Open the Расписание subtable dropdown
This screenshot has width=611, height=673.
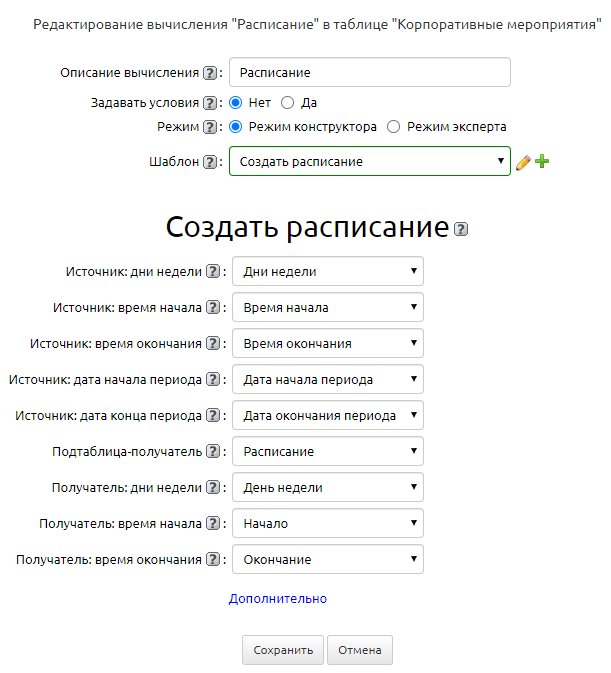(328, 452)
